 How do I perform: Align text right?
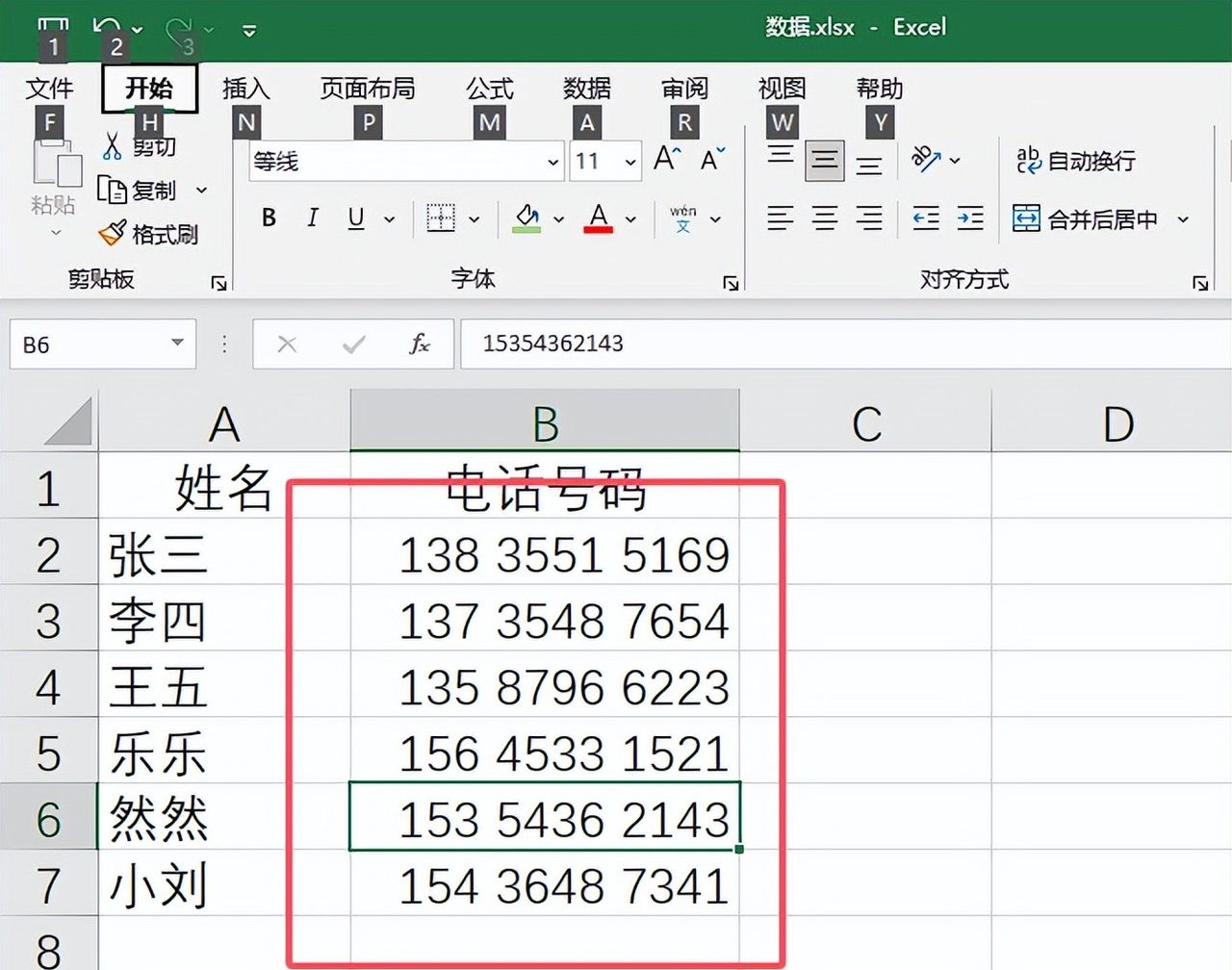(x=869, y=218)
